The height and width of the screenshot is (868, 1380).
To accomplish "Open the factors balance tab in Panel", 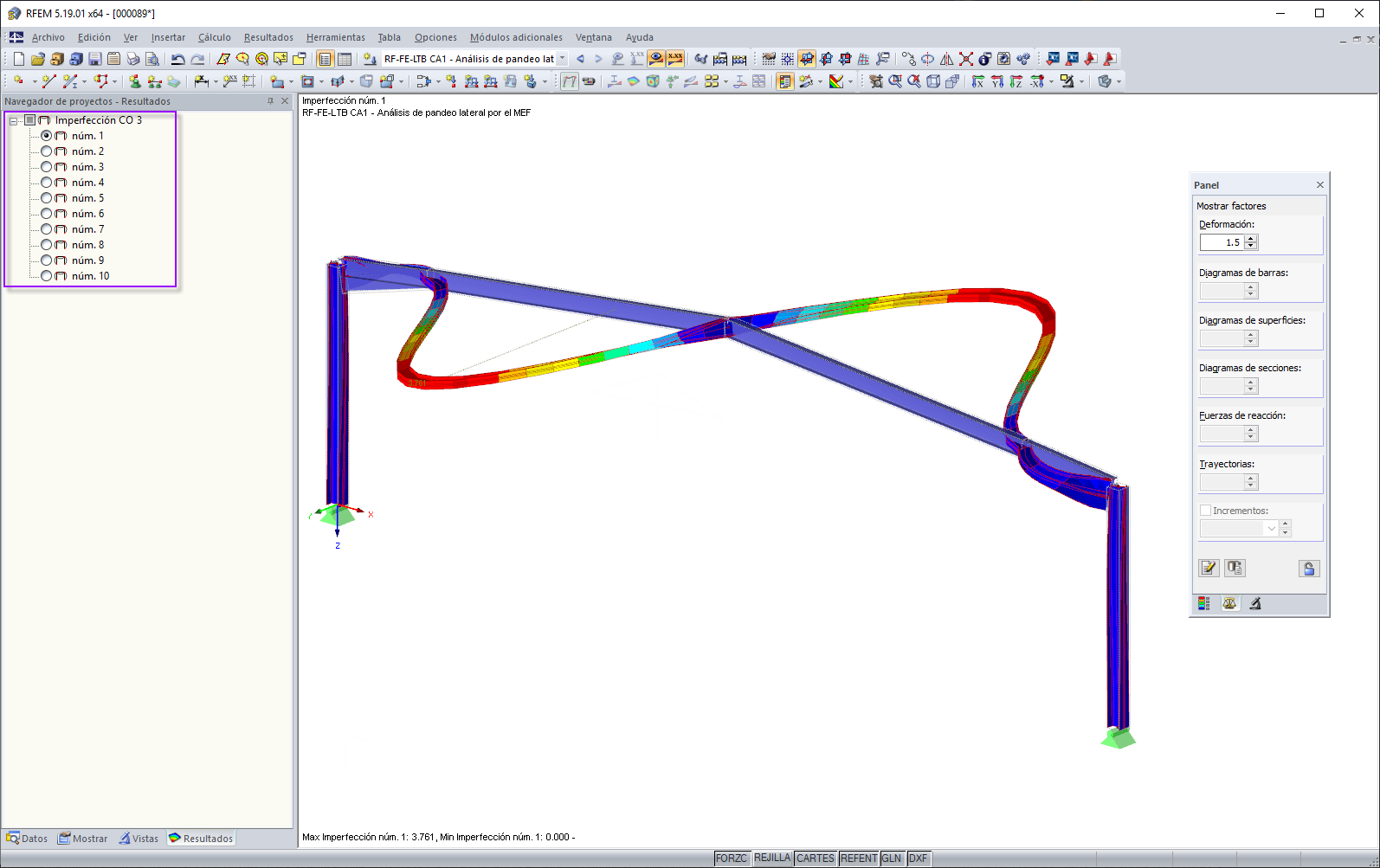I will [x=1229, y=603].
